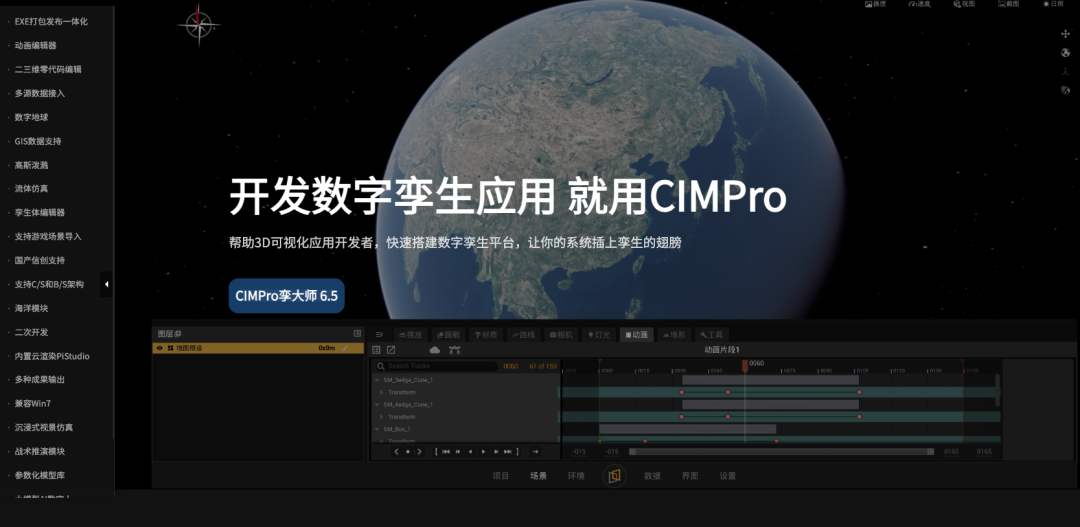1080x527 pixels.
Task: Open 动画编辑器 in the left sidebar
Action: [x=36, y=45]
